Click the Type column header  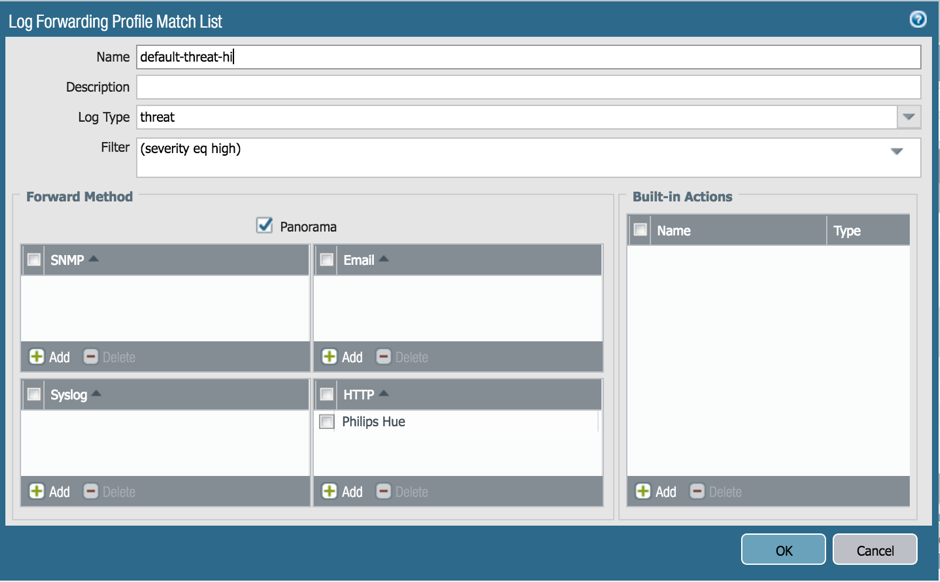point(847,230)
